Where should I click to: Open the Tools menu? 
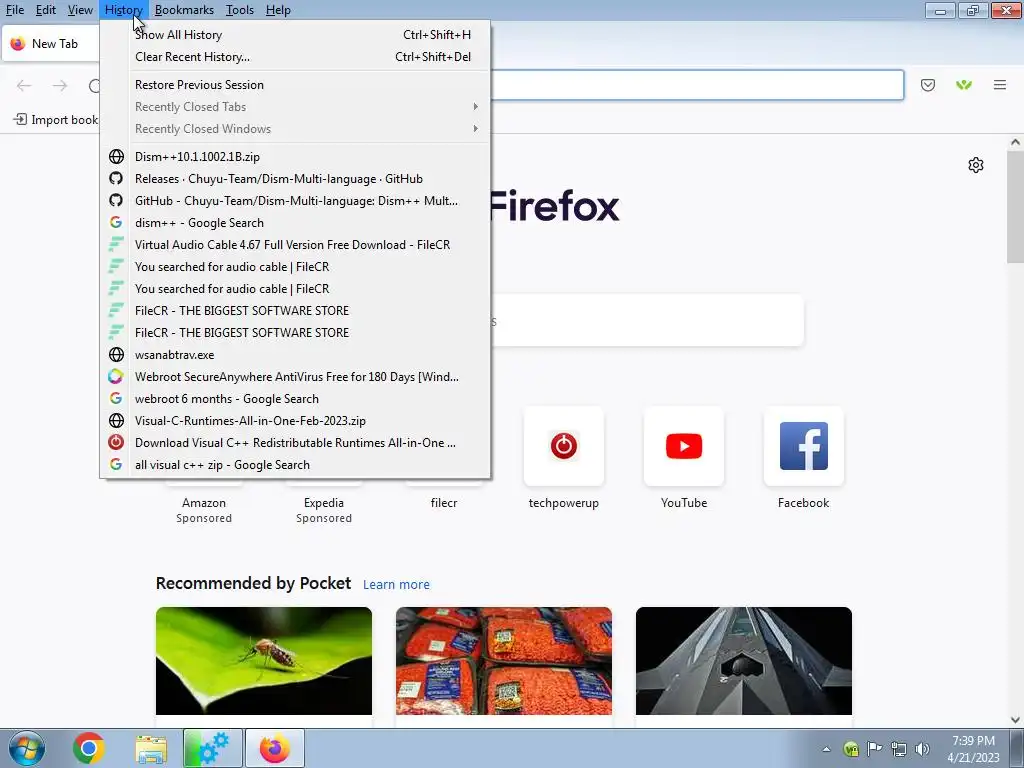(240, 10)
